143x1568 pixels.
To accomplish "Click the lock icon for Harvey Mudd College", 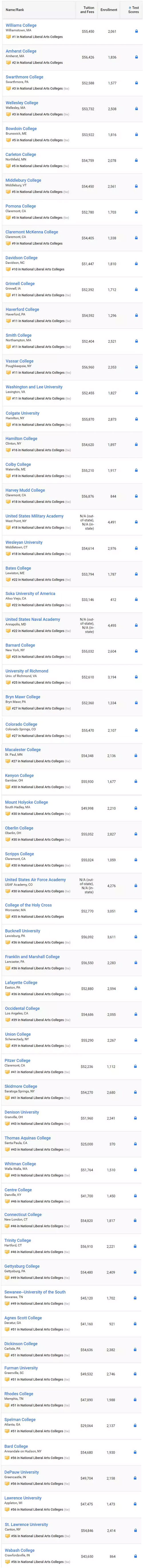I will (x=136, y=497).
